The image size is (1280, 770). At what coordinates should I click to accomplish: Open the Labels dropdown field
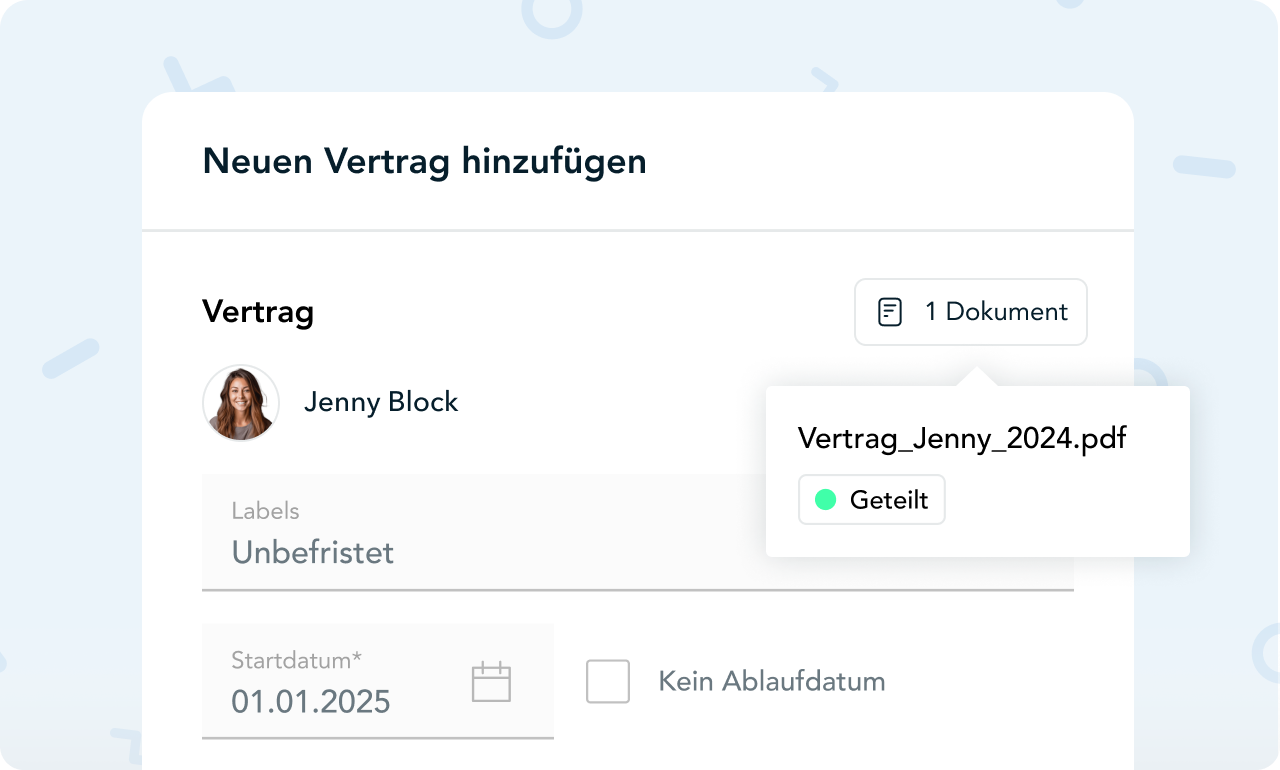pyautogui.click(x=480, y=532)
